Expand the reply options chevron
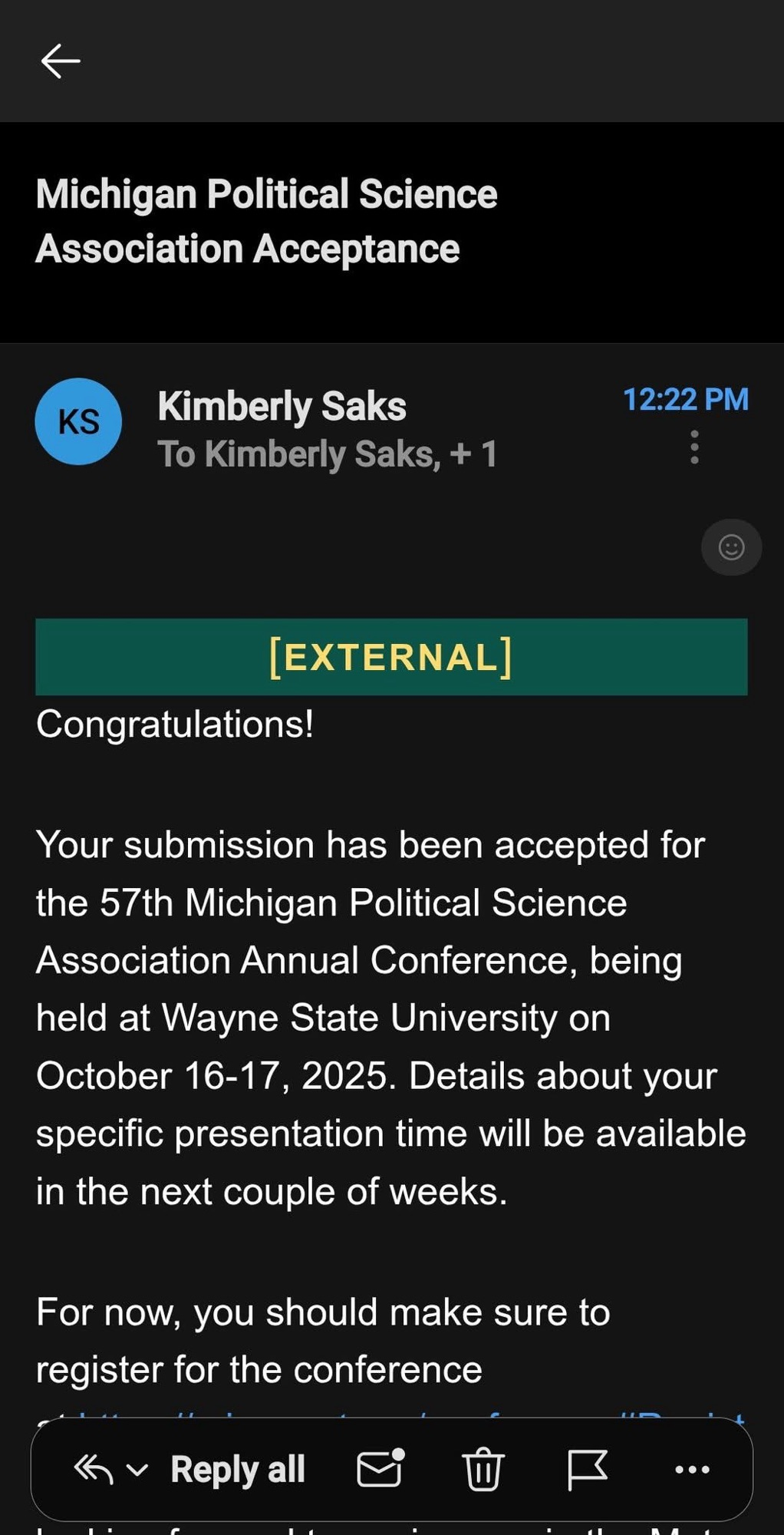Image resolution: width=784 pixels, height=1535 pixels. click(137, 1470)
